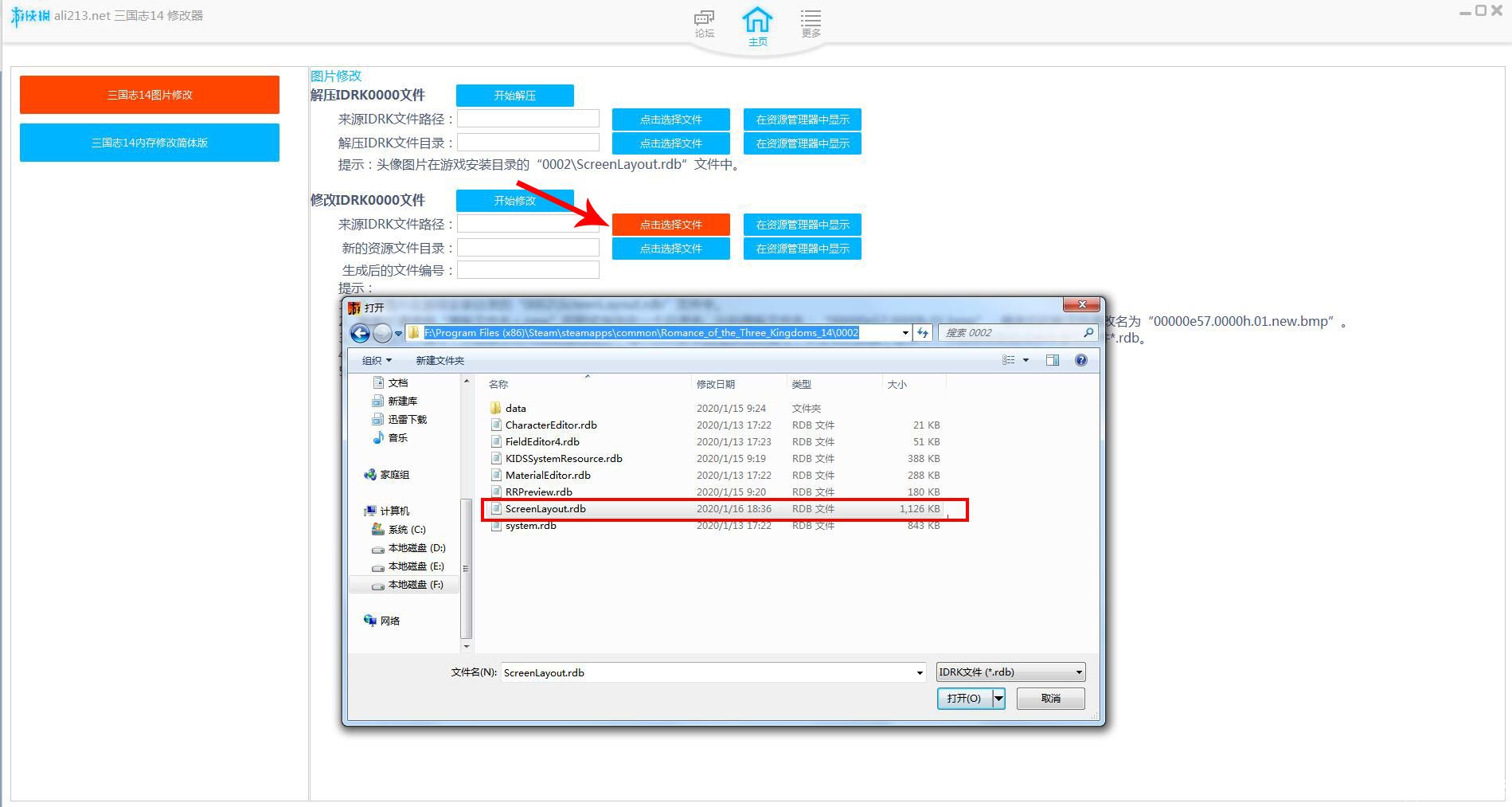Click the forward arrow in file dialog
Screen dimensions: 1512x807
click(382, 333)
